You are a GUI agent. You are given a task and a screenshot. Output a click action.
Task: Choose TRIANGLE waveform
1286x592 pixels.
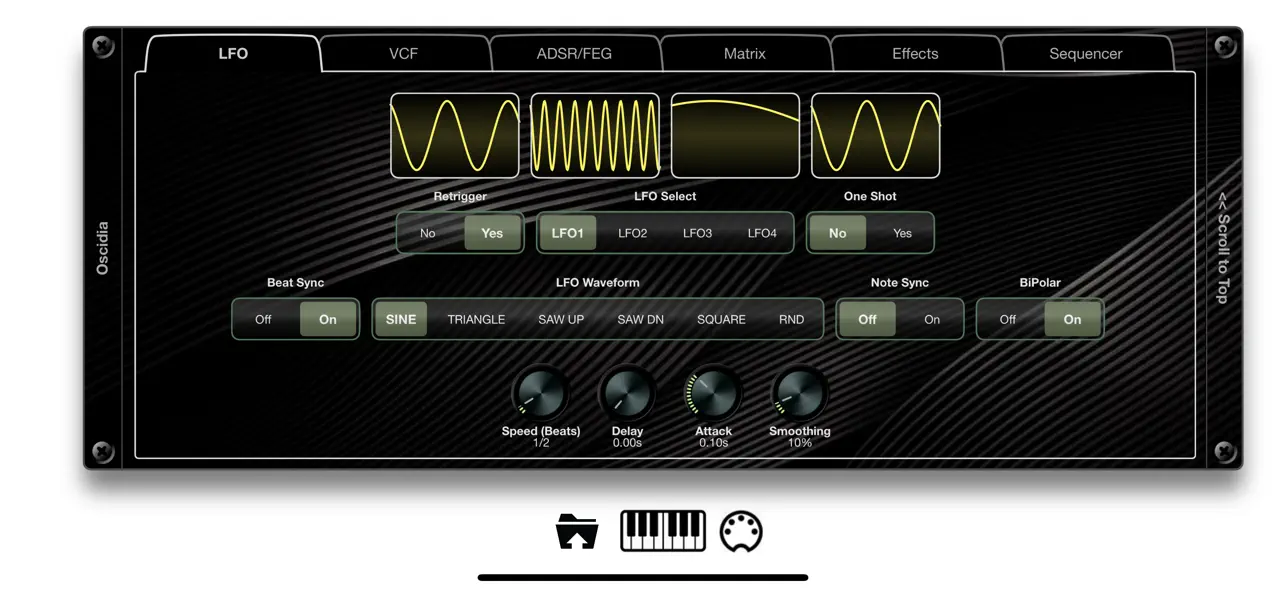click(x=476, y=319)
